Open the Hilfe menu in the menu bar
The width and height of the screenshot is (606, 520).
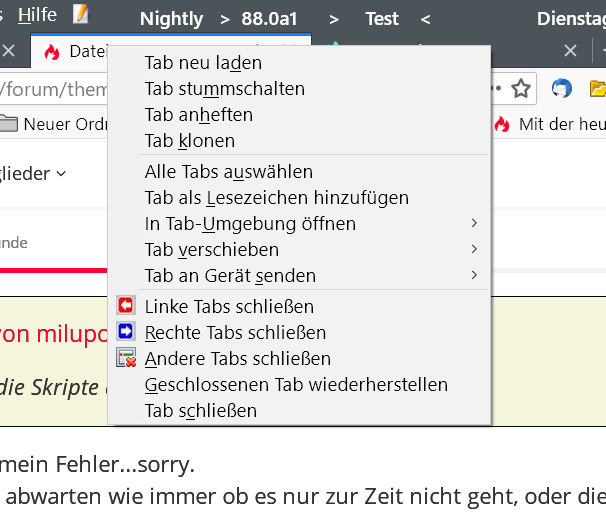pyautogui.click(x=37, y=15)
